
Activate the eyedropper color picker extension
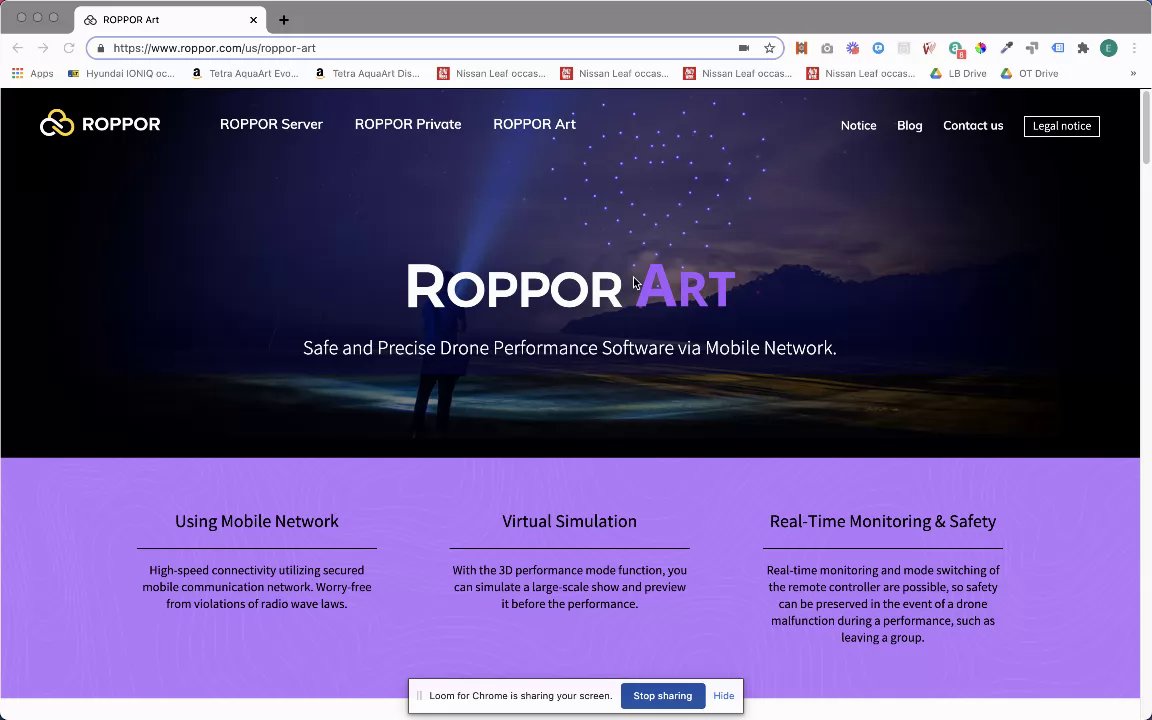pyautogui.click(x=1007, y=48)
